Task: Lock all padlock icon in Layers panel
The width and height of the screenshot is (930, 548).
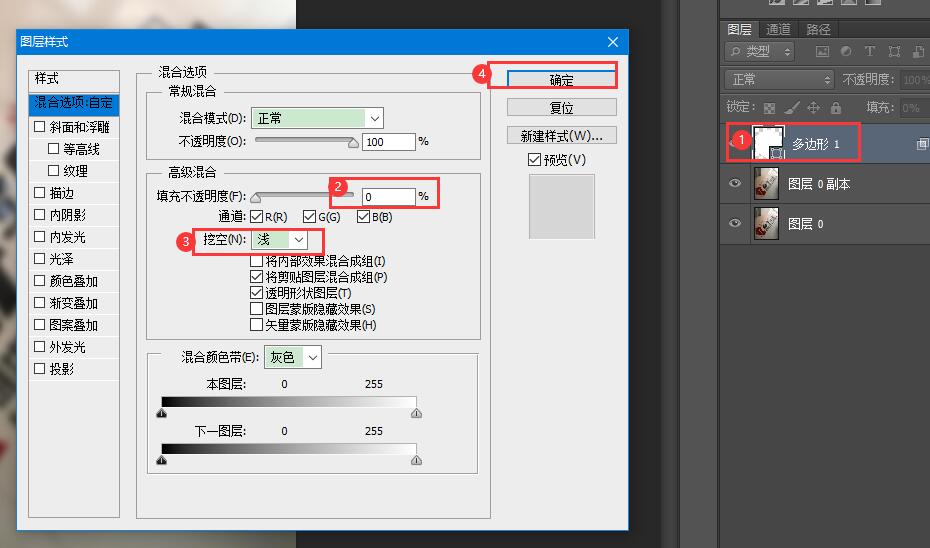Action: coord(836,107)
